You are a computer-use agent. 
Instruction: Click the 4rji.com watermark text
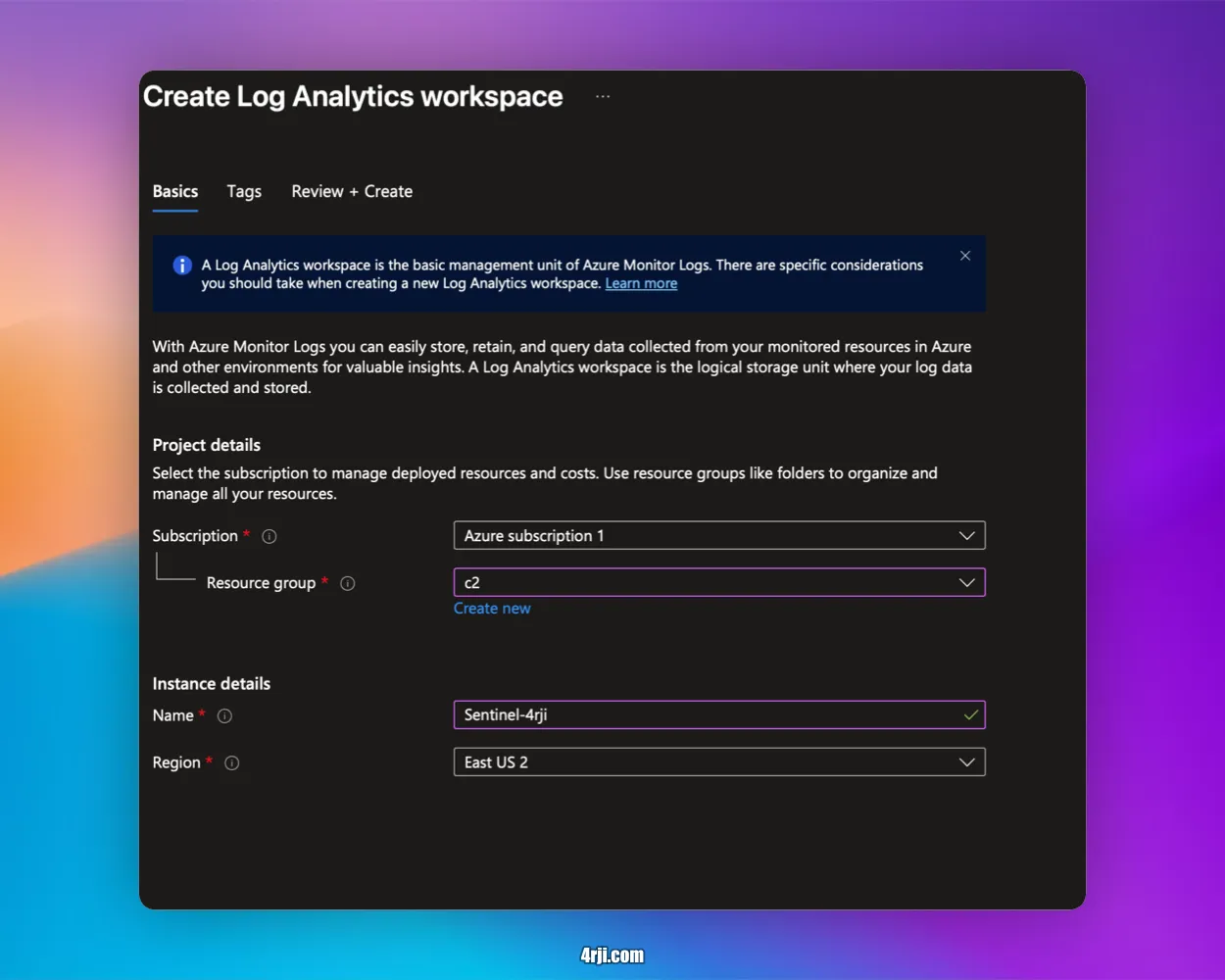[612, 955]
